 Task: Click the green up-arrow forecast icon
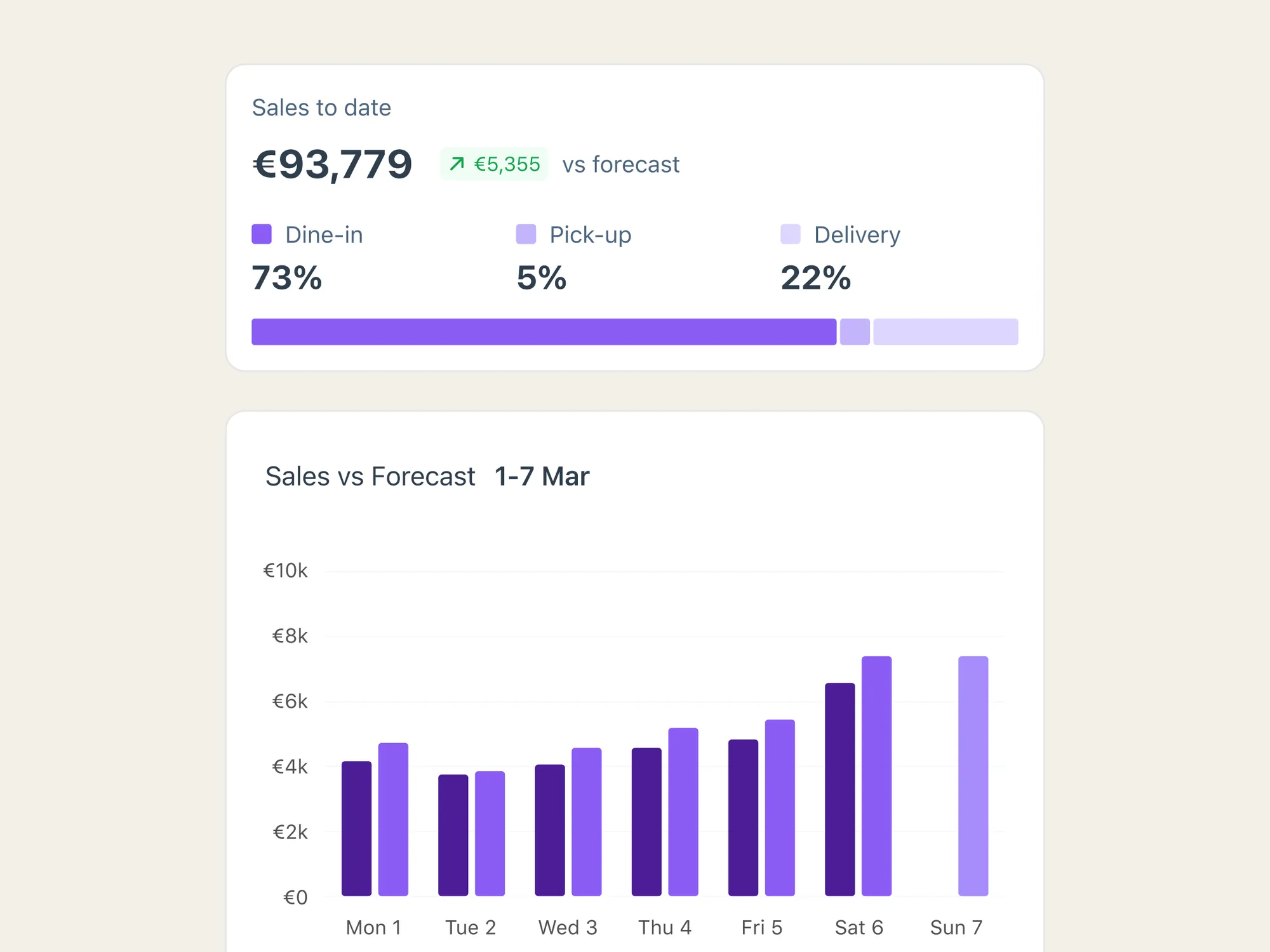coord(457,164)
